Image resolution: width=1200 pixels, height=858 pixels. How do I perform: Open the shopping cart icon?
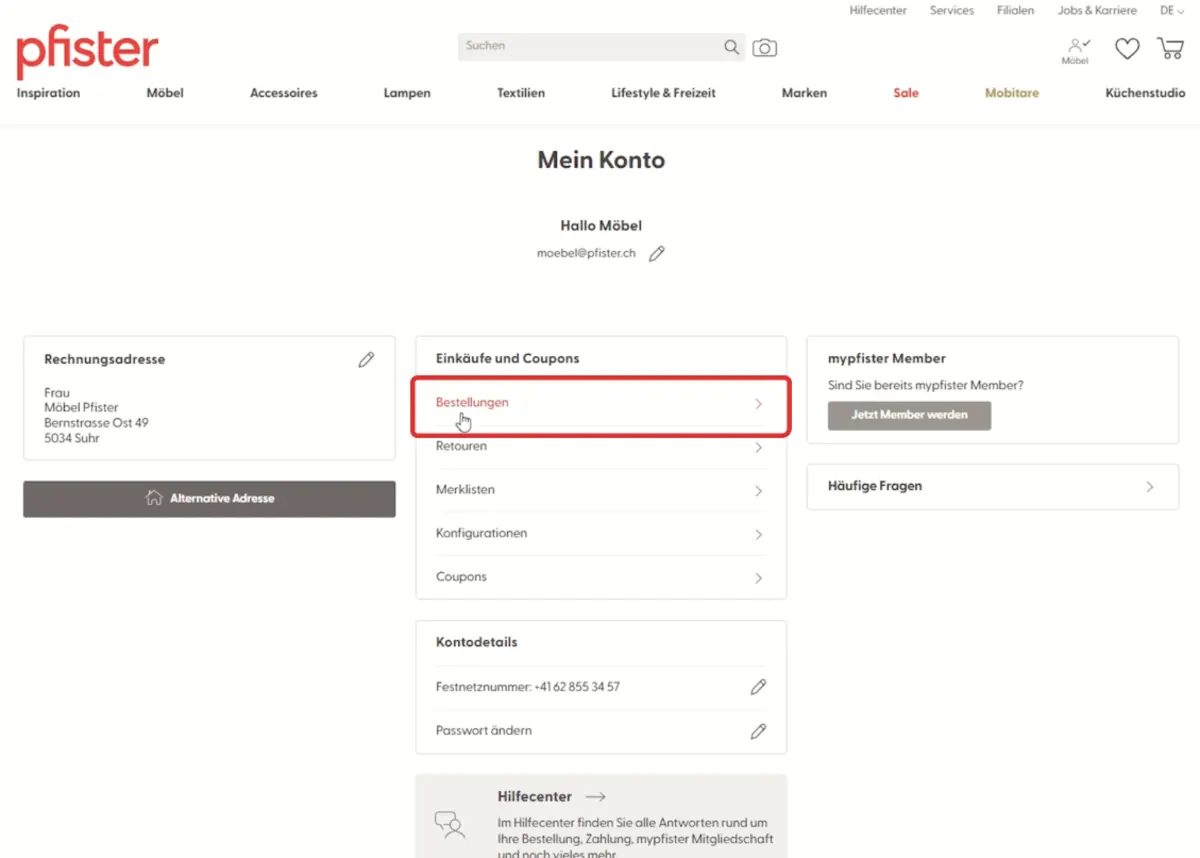[1170, 48]
